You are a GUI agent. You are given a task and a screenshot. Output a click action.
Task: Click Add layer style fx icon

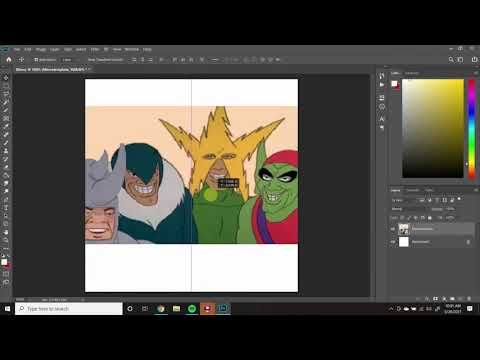pyautogui.click(x=427, y=299)
